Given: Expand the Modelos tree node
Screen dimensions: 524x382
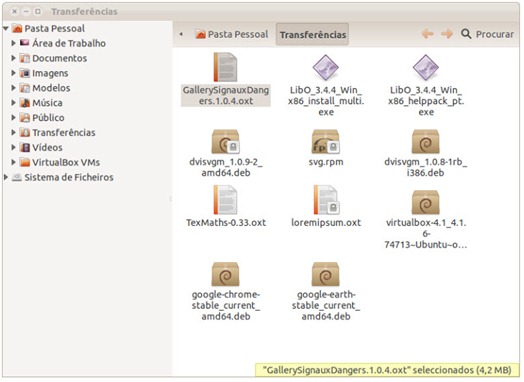Looking at the screenshot, I should pyautogui.click(x=13, y=88).
